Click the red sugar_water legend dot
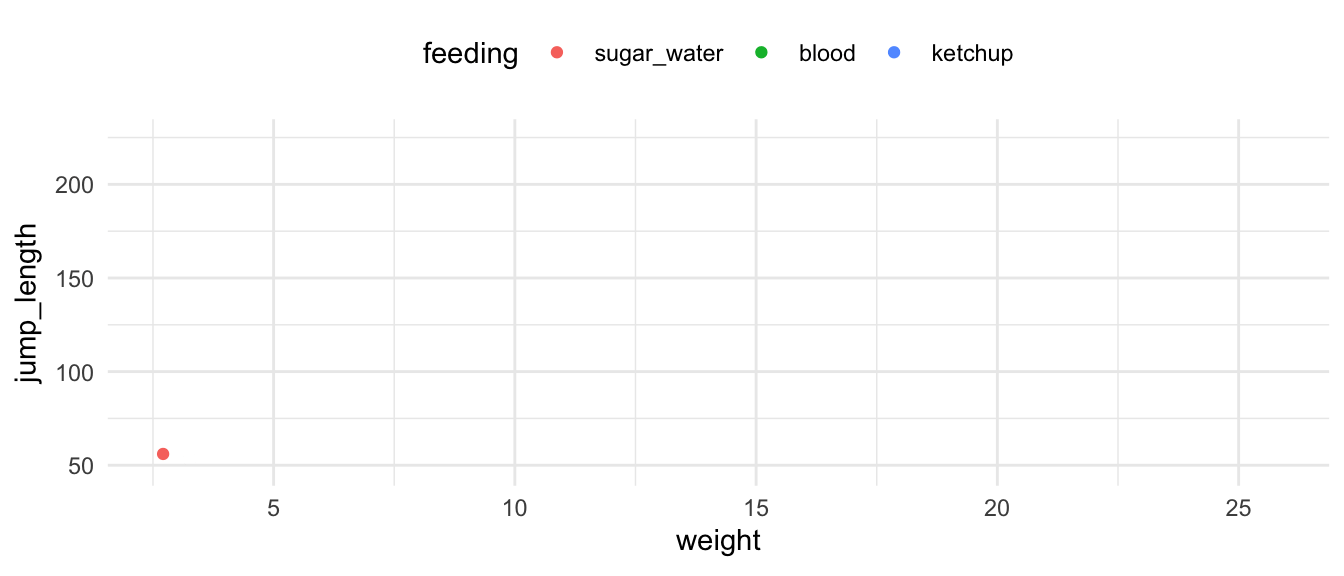The image size is (1344, 576). tap(557, 53)
